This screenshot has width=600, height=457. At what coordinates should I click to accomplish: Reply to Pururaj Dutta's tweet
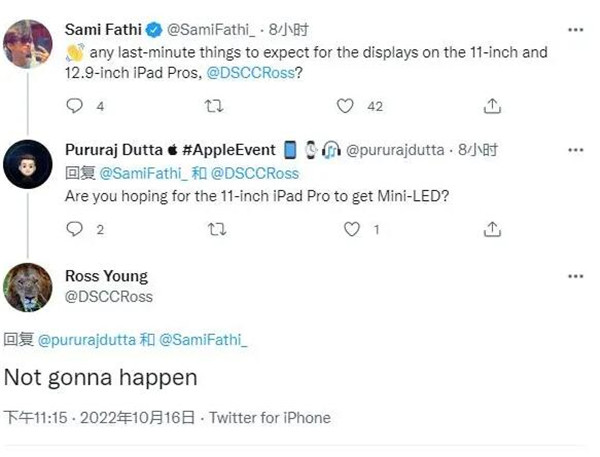74,229
